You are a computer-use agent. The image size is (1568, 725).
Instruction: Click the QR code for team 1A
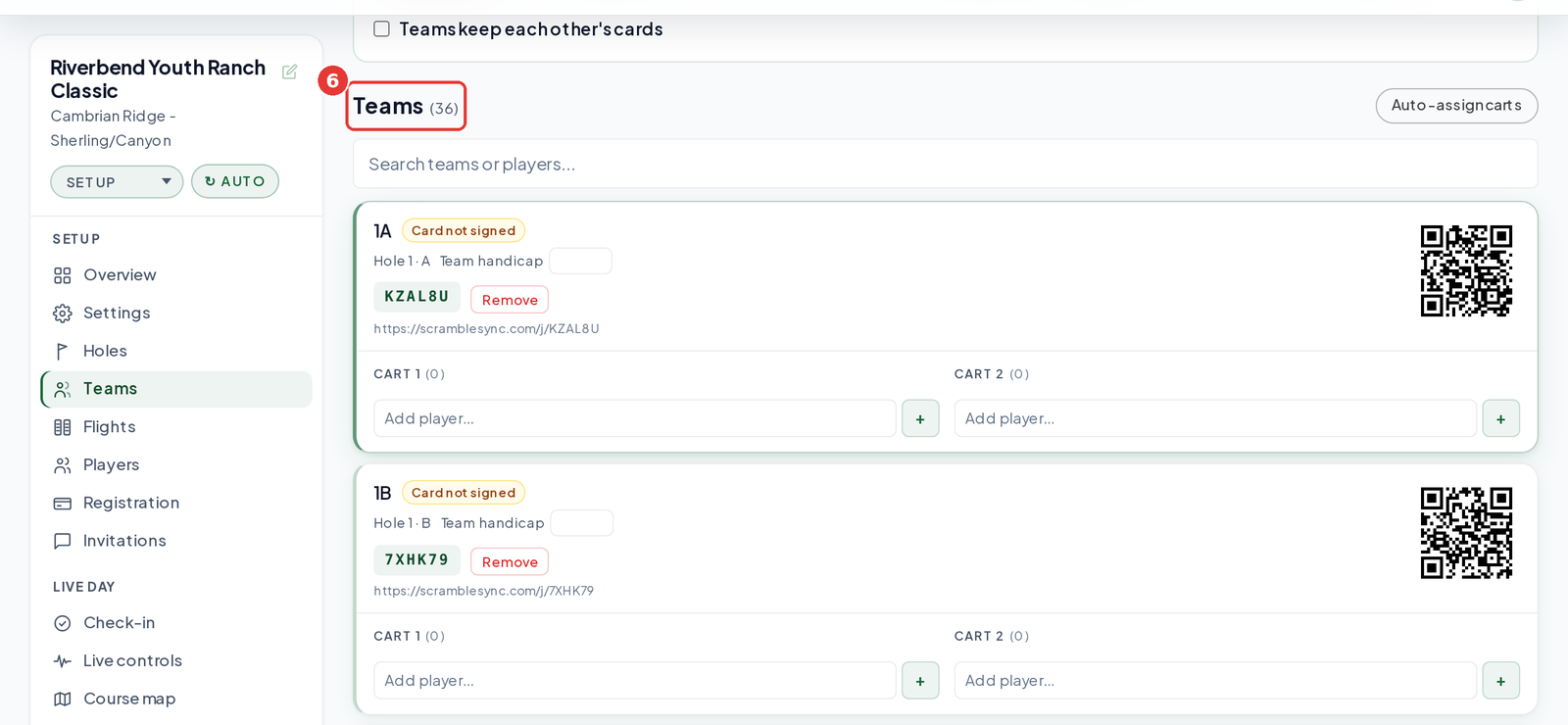pos(1466,271)
